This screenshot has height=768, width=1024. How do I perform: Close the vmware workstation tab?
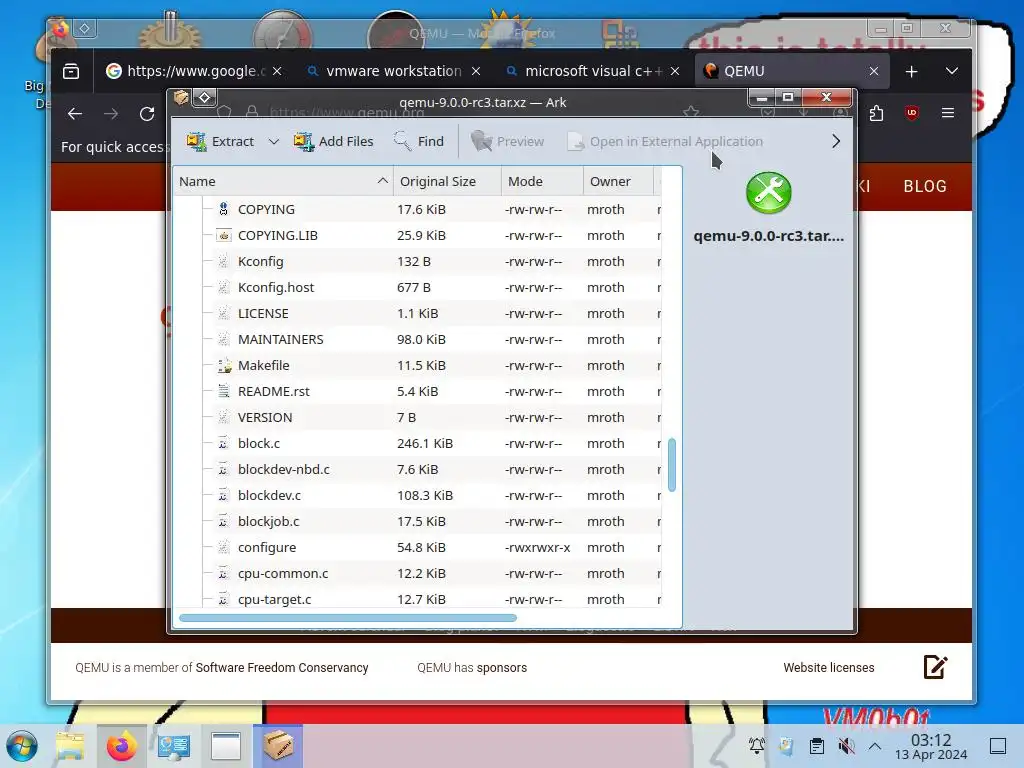coord(476,71)
